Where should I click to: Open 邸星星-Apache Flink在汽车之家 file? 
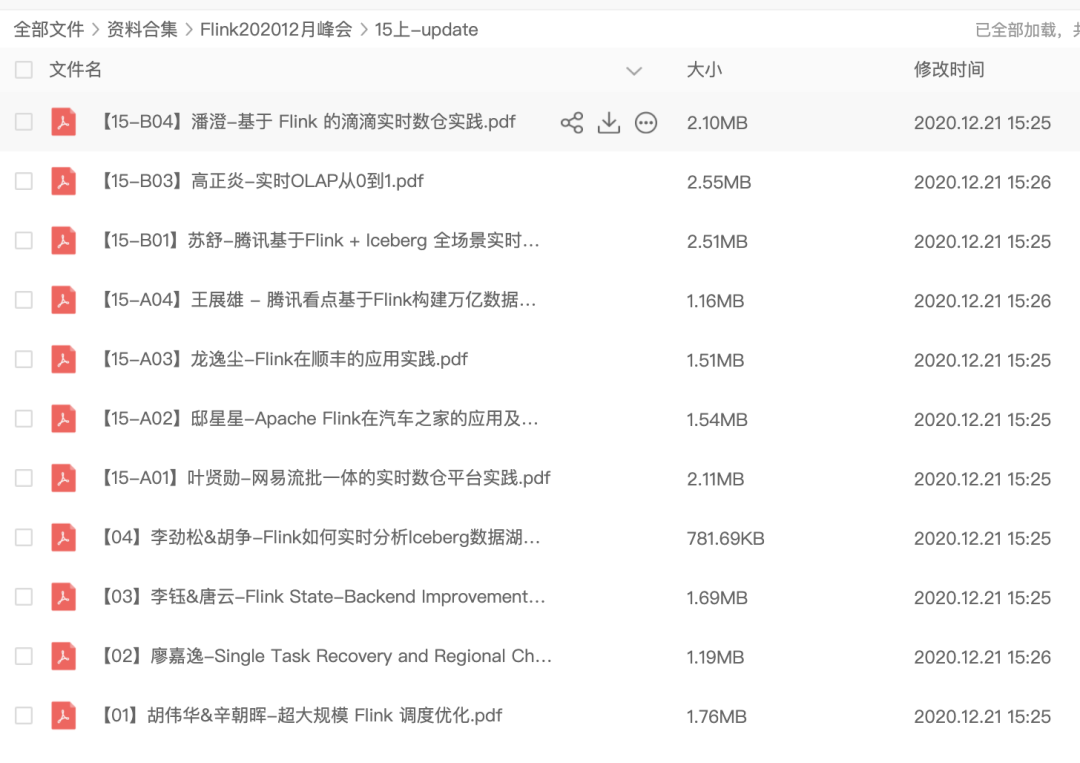tap(319, 419)
